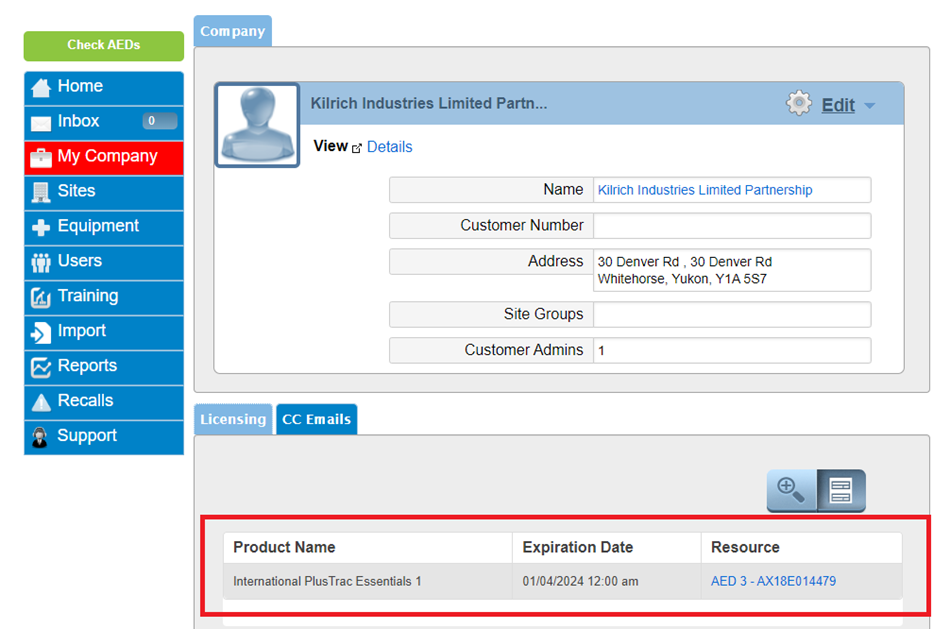The image size is (950, 629).
Task: Open the Support headset agent icon
Action: [x=40, y=438]
